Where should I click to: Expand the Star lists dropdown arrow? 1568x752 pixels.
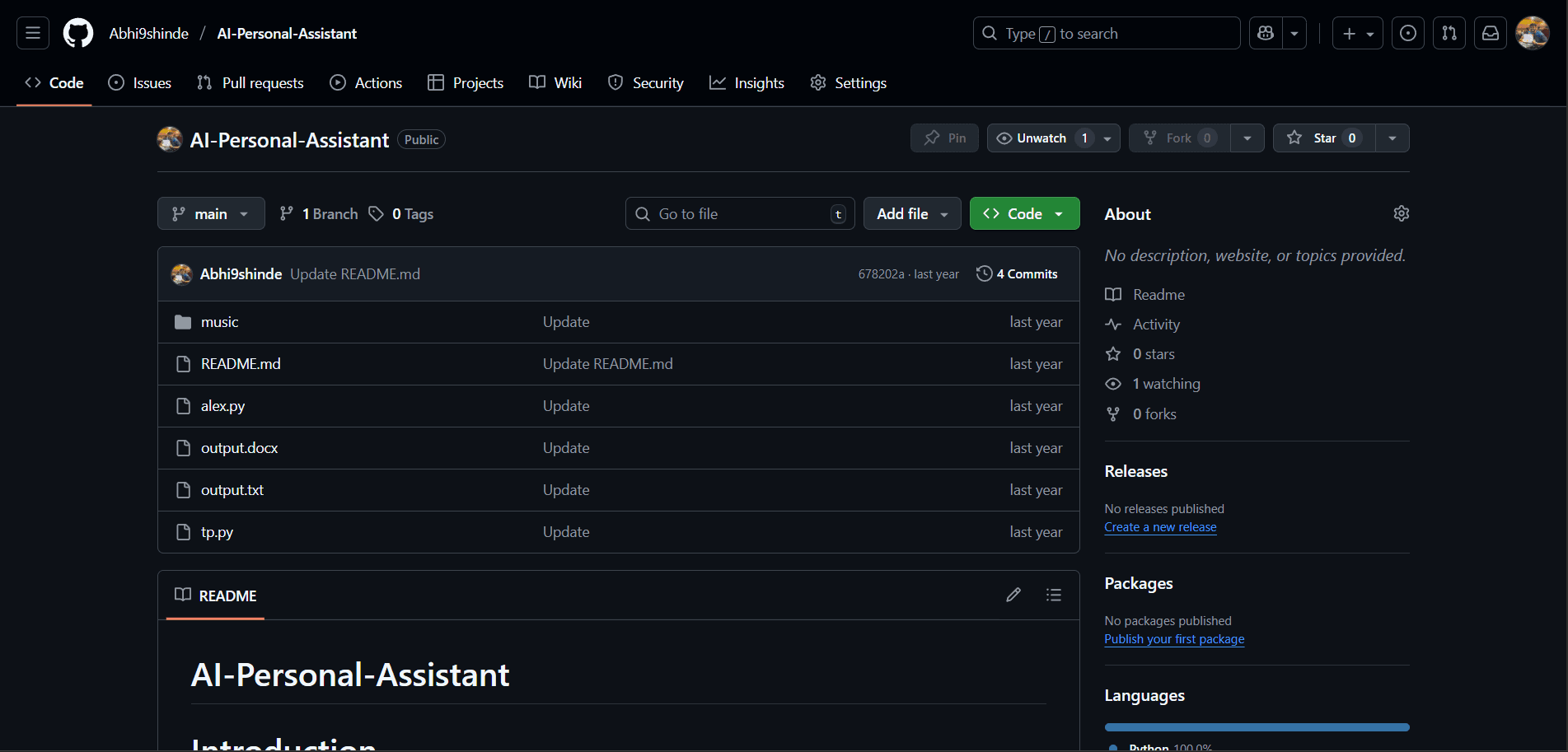1392,138
